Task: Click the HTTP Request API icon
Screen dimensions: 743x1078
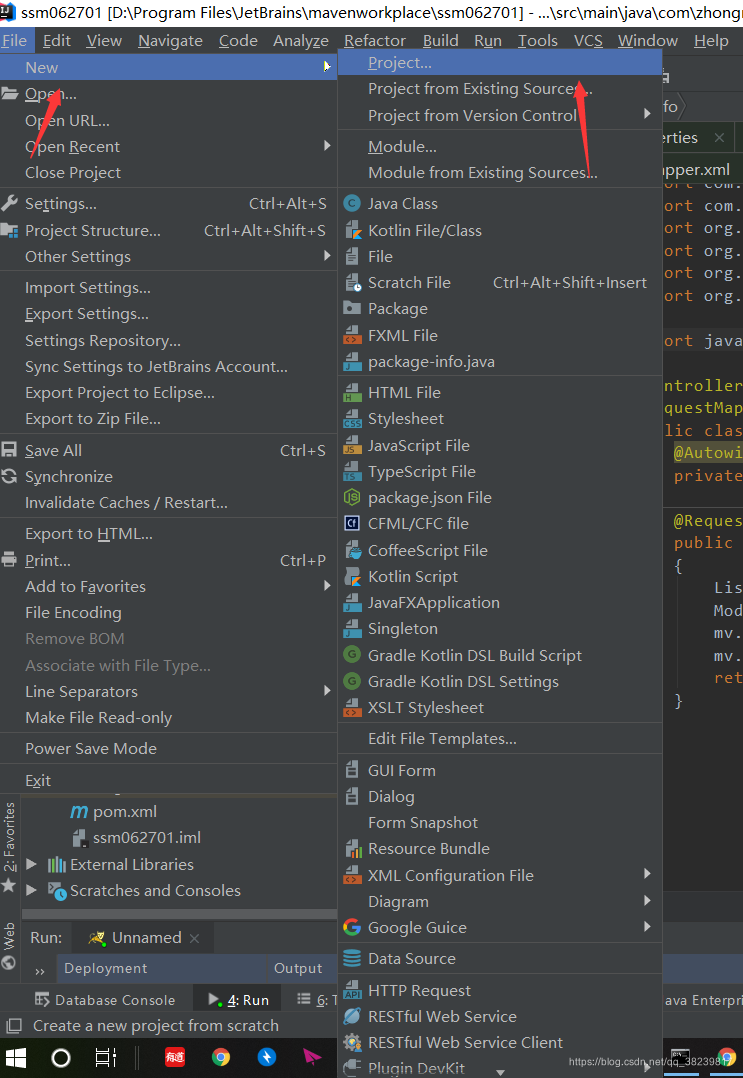Action: point(352,991)
